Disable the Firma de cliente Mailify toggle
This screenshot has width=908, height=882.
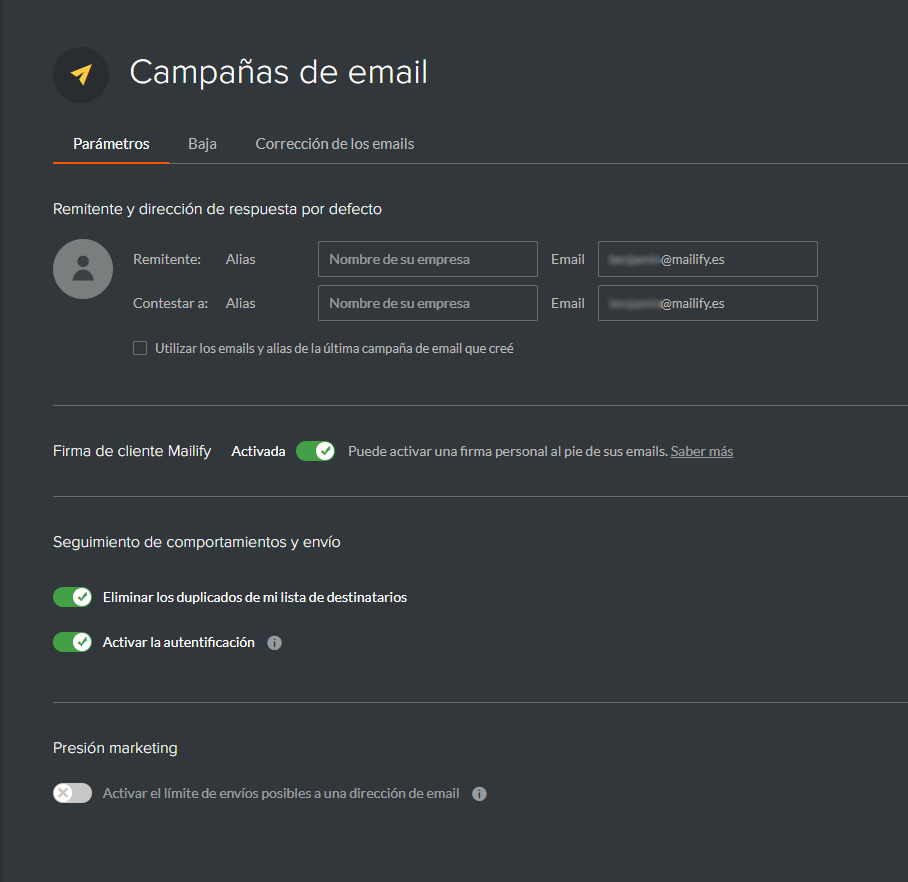coord(316,451)
